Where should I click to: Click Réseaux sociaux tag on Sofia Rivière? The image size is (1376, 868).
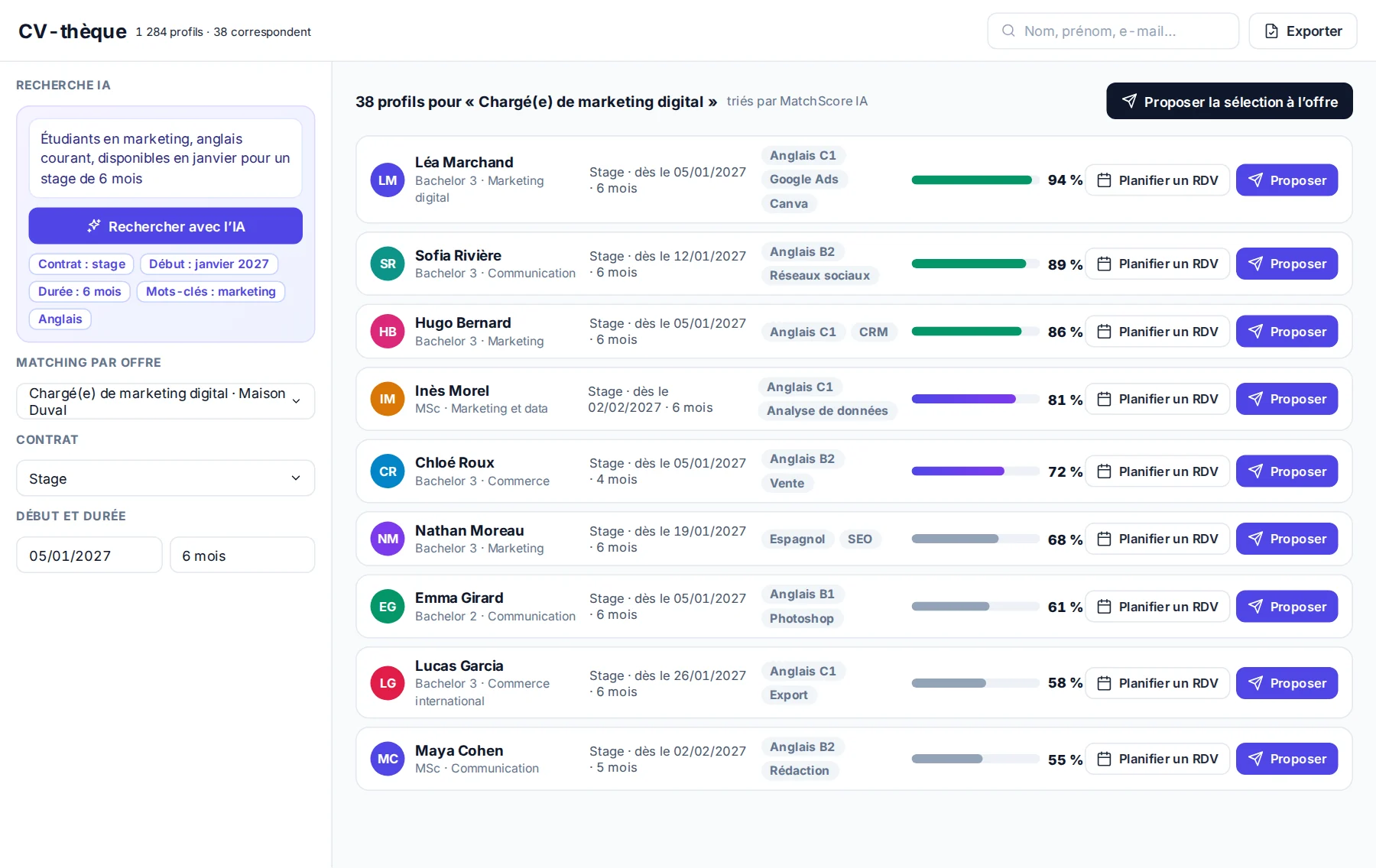point(819,276)
